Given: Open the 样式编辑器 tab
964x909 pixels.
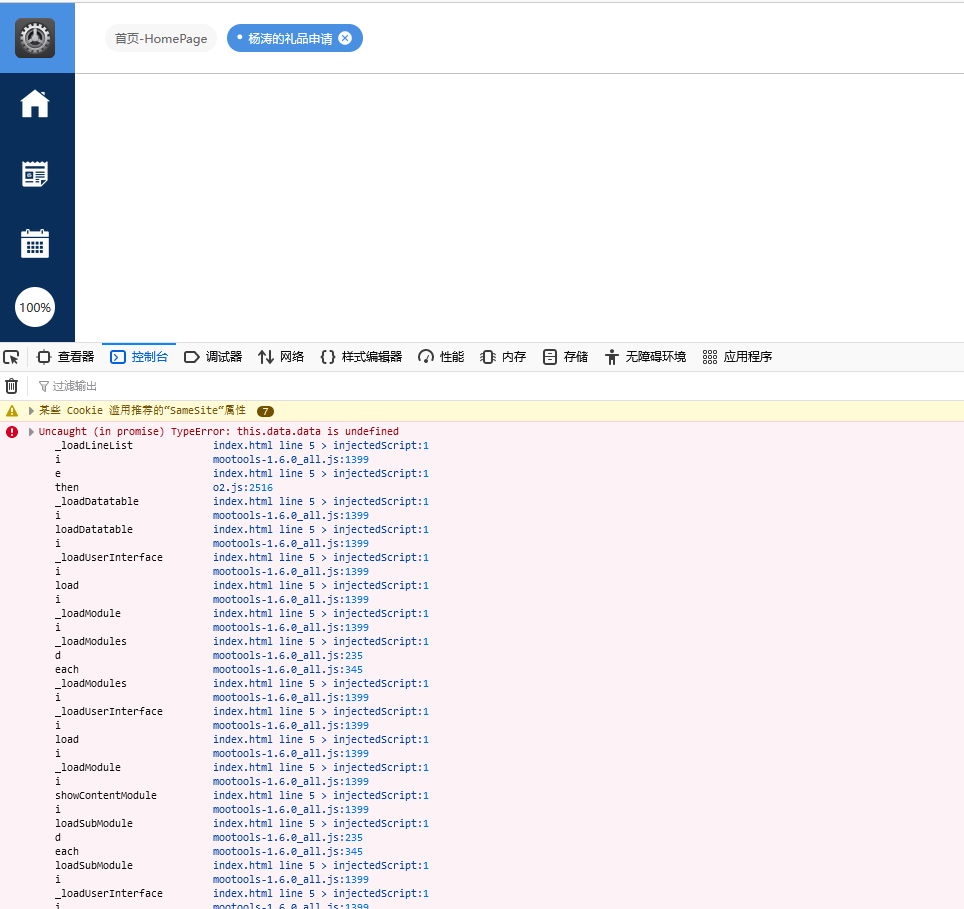Looking at the screenshot, I should (361, 357).
